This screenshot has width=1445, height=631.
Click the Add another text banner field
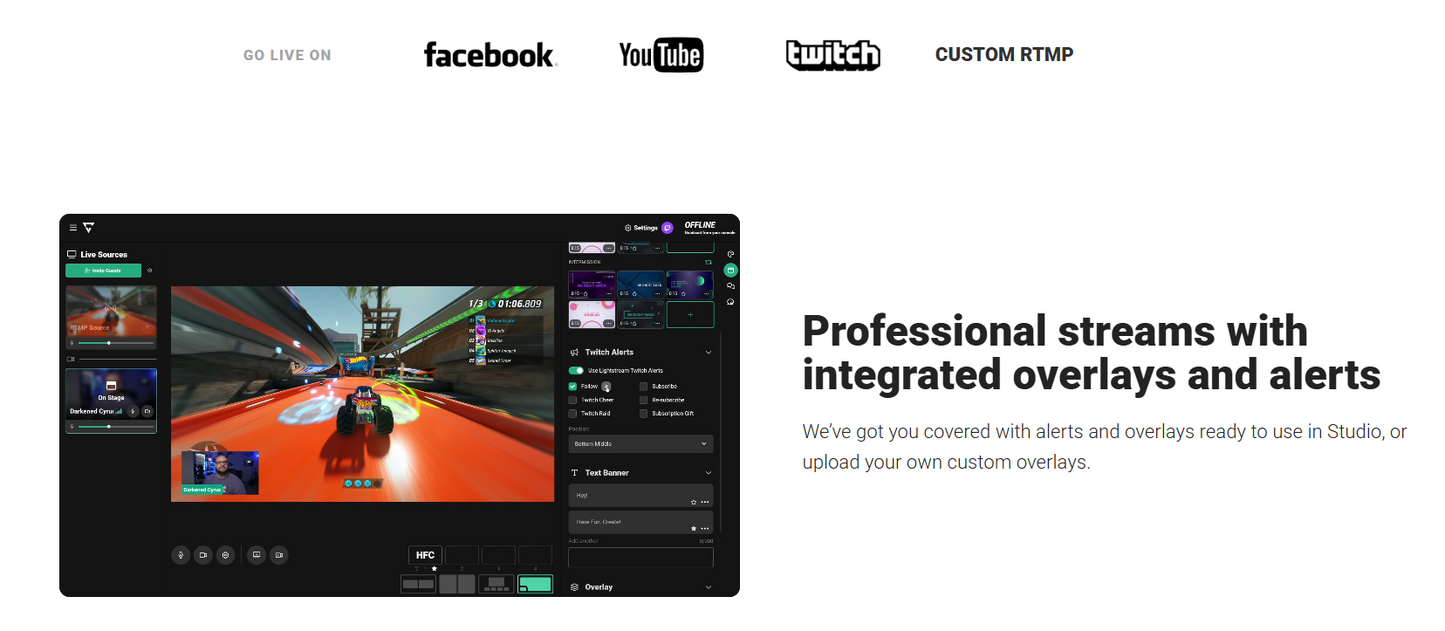click(640, 557)
